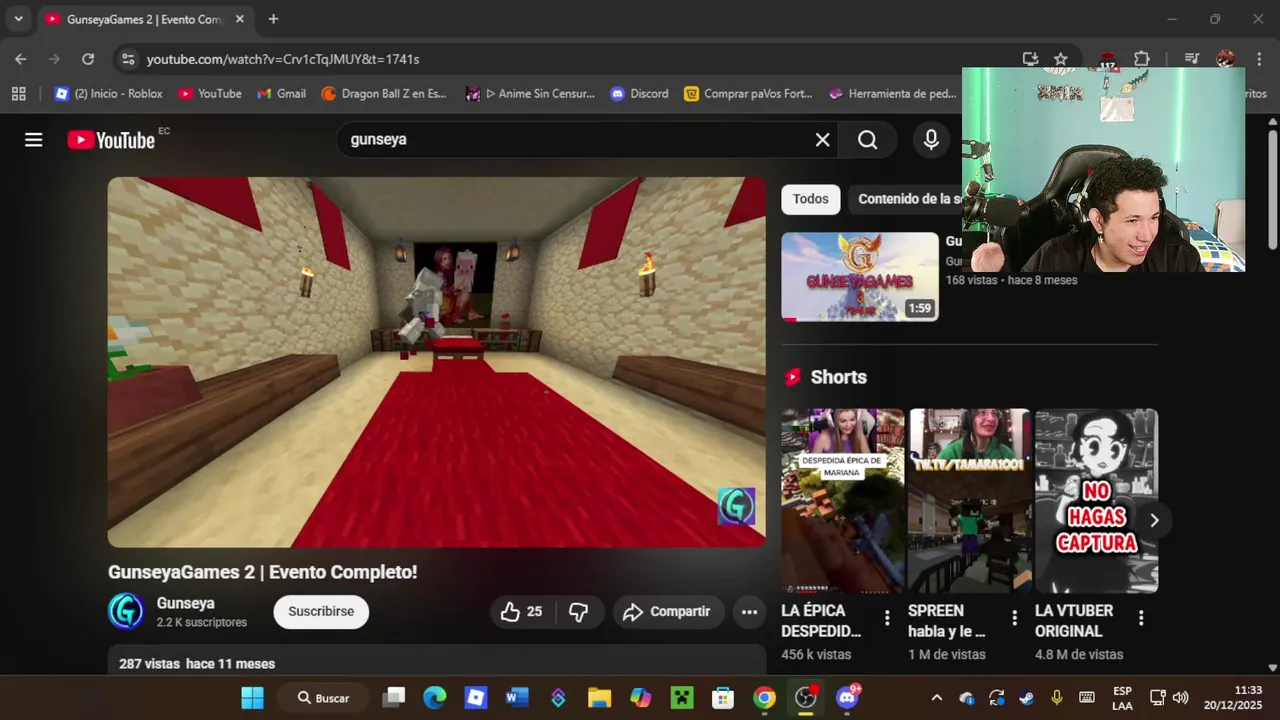Open Windows Start menu
Image resolution: width=1280 pixels, height=720 pixels.
point(252,698)
